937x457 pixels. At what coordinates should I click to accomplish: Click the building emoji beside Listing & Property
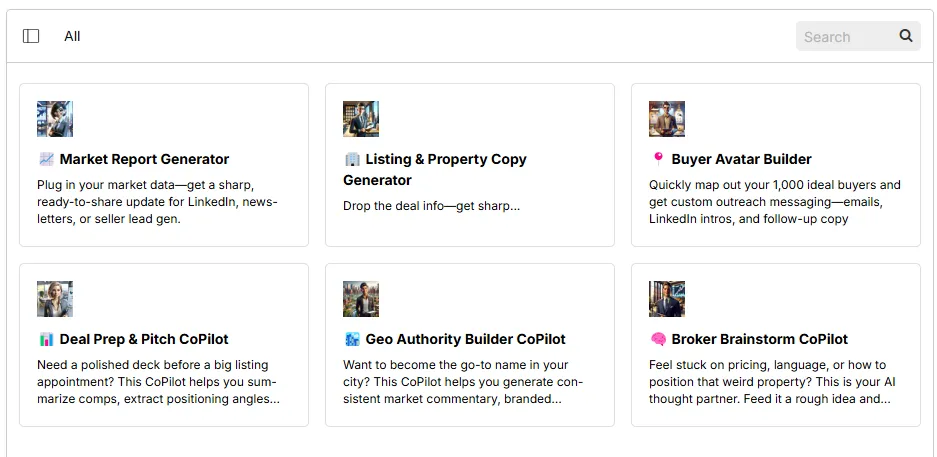352,160
